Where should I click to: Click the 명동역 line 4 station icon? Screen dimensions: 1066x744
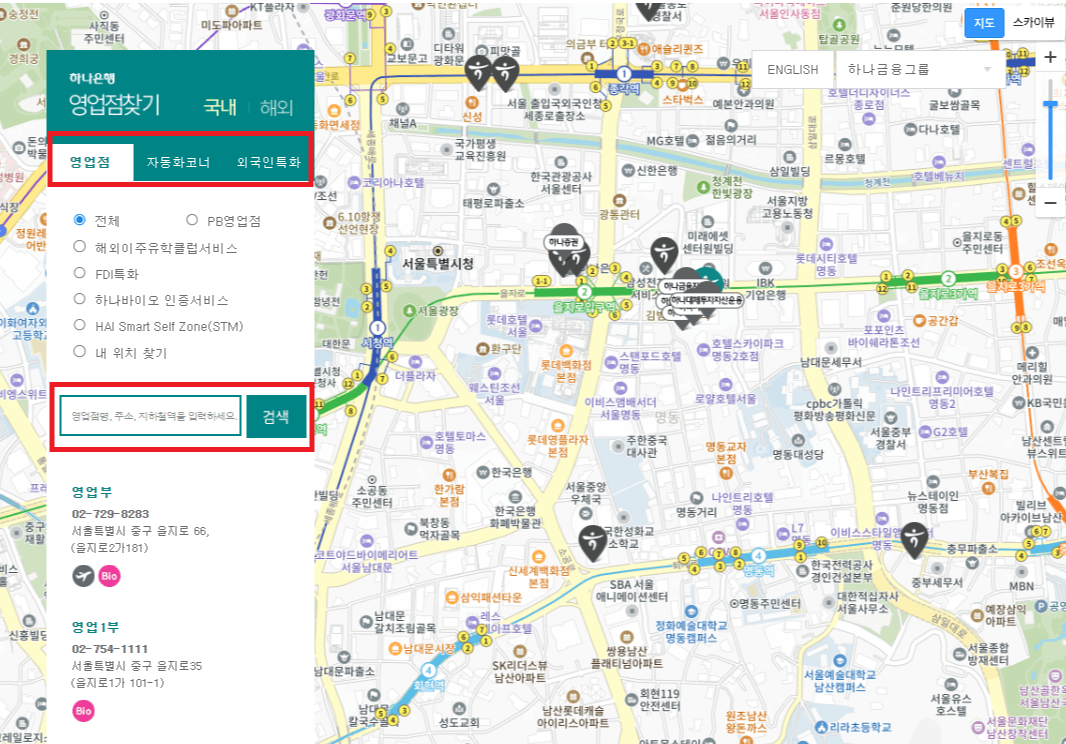pos(757,556)
